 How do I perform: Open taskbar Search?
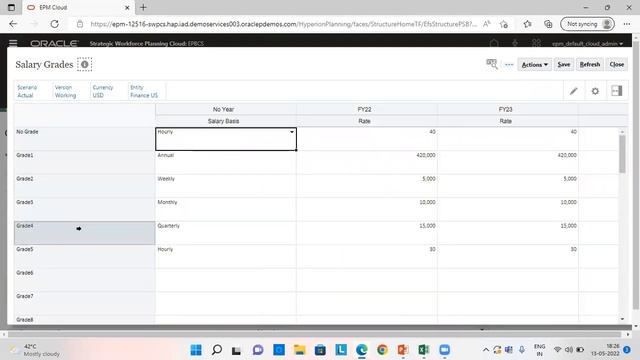(217, 350)
